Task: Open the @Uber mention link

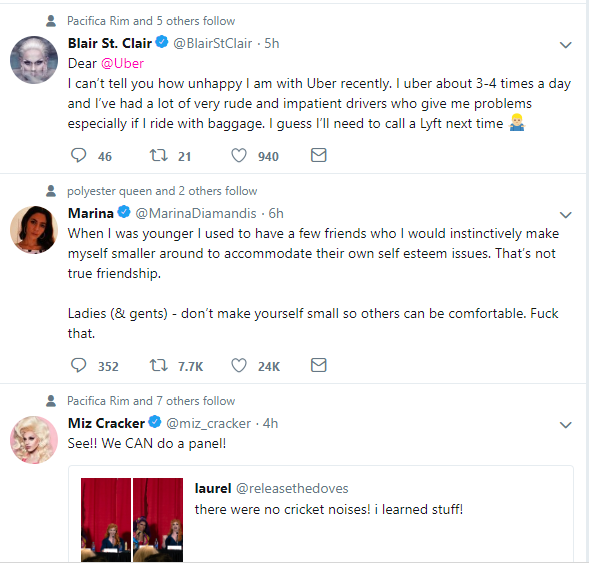Action: [122, 63]
